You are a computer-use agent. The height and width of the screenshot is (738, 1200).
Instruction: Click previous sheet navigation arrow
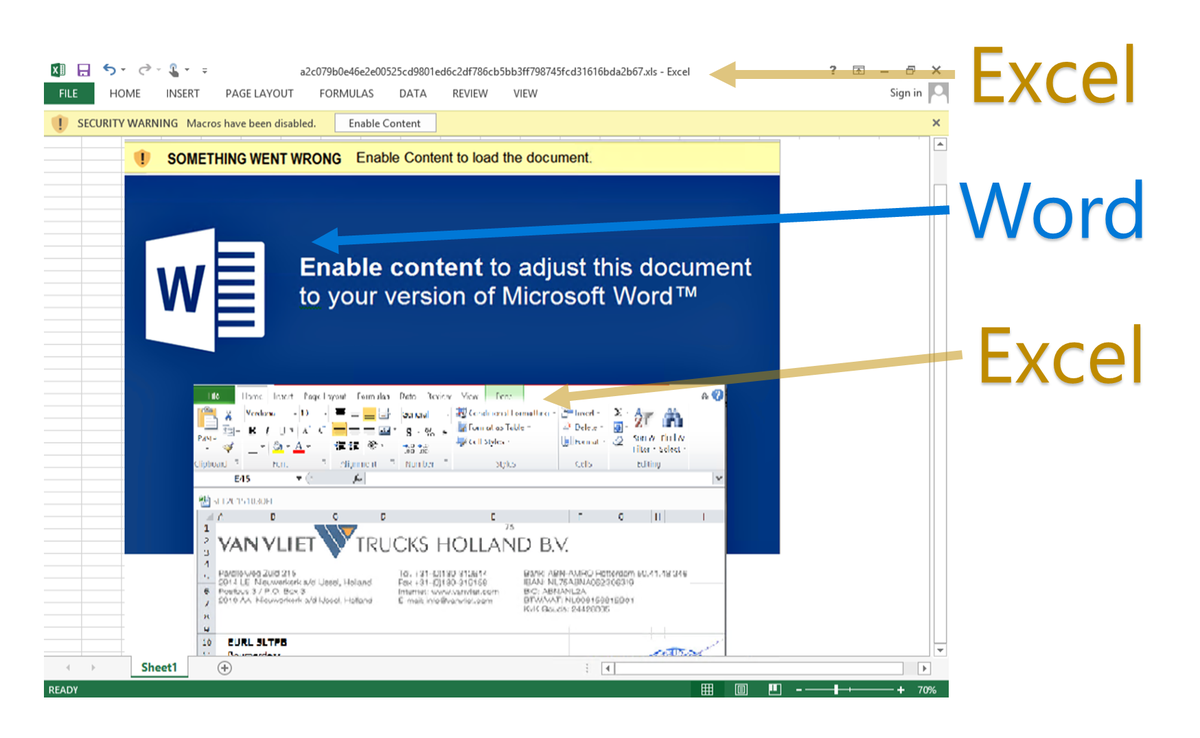68,668
